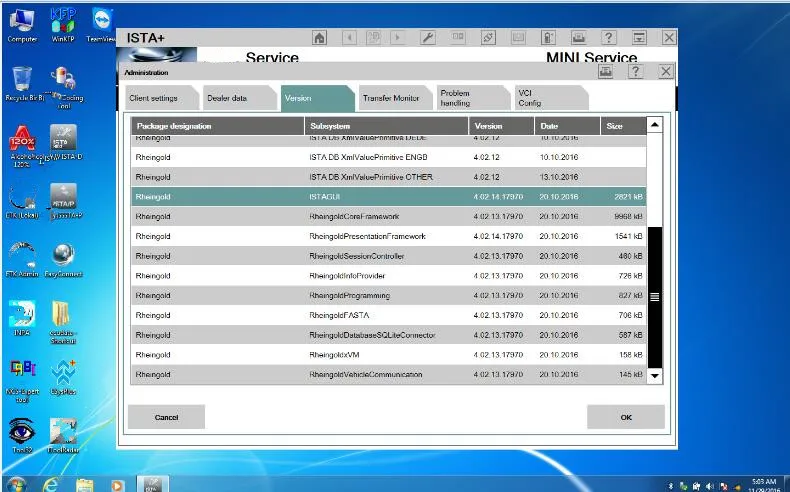
Task: Open the Coding tool desktop icon
Action: click(64, 88)
